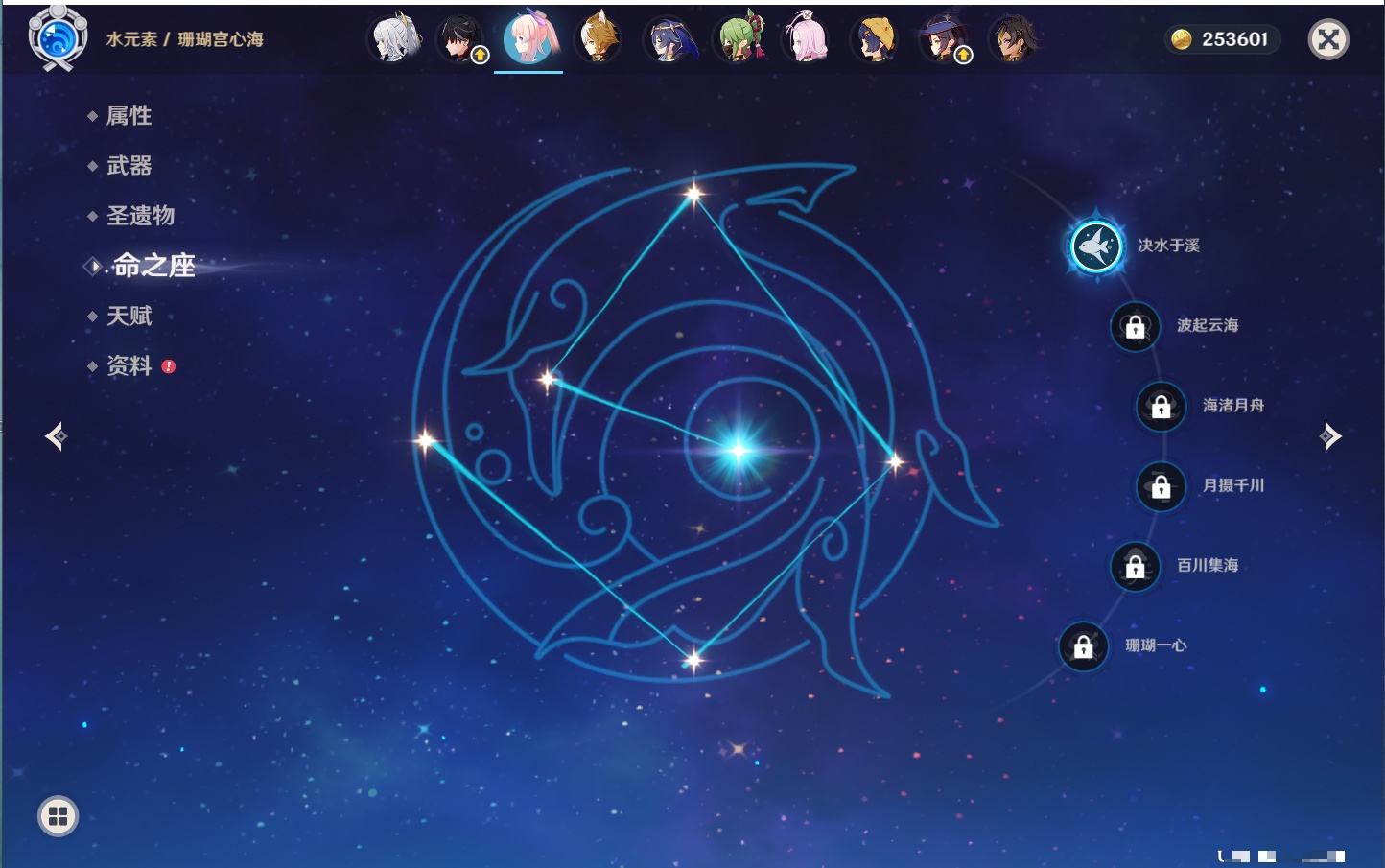Image resolution: width=1385 pixels, height=868 pixels.
Task: Click the 珊瑚一心 constellation label
Action: 1156,645
